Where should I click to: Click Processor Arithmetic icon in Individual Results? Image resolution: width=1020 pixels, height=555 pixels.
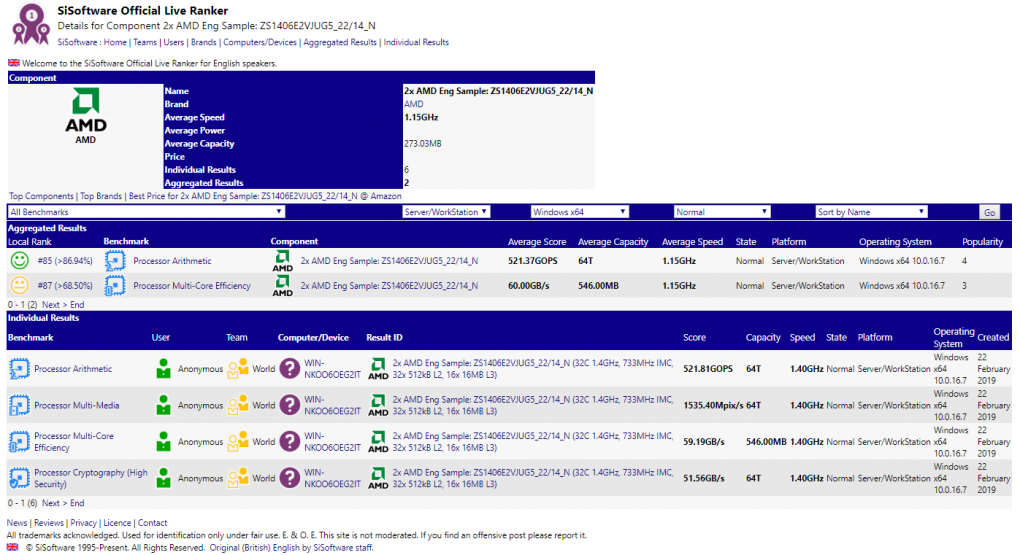19,369
